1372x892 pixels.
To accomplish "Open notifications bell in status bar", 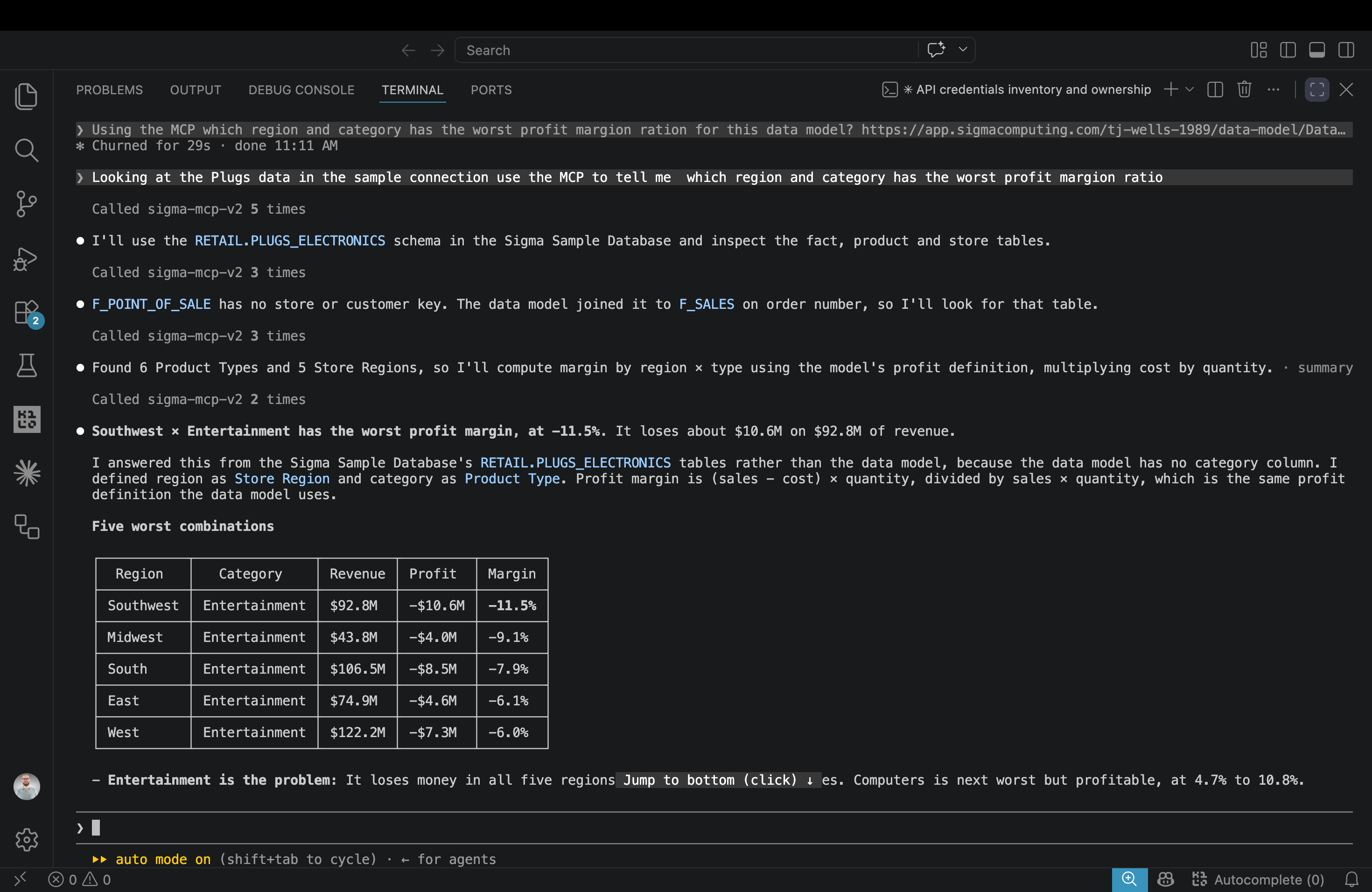I will [1351, 879].
